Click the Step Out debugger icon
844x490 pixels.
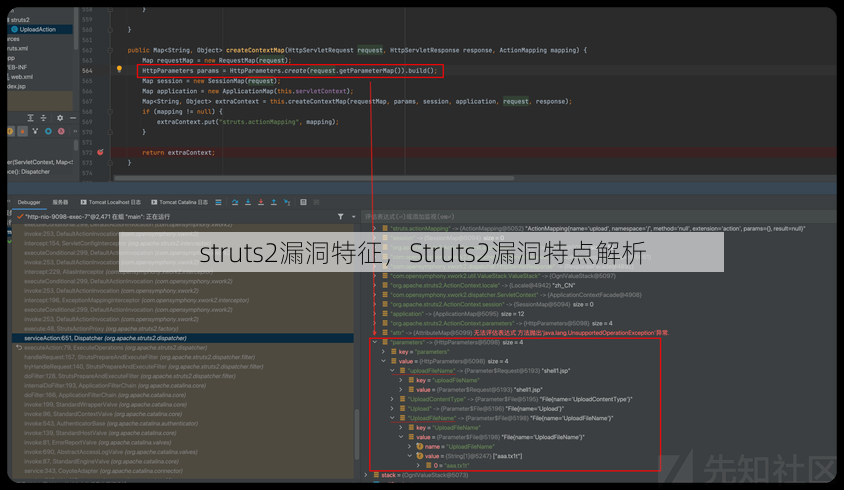(x=273, y=202)
